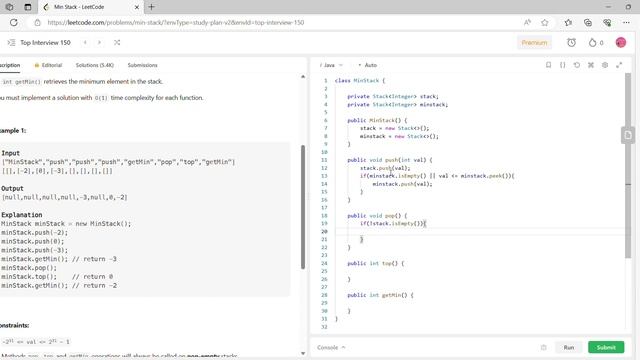Click 'private Stack<Integer> minstack;' on line 4
The image size is (640, 360).
click(x=398, y=104)
